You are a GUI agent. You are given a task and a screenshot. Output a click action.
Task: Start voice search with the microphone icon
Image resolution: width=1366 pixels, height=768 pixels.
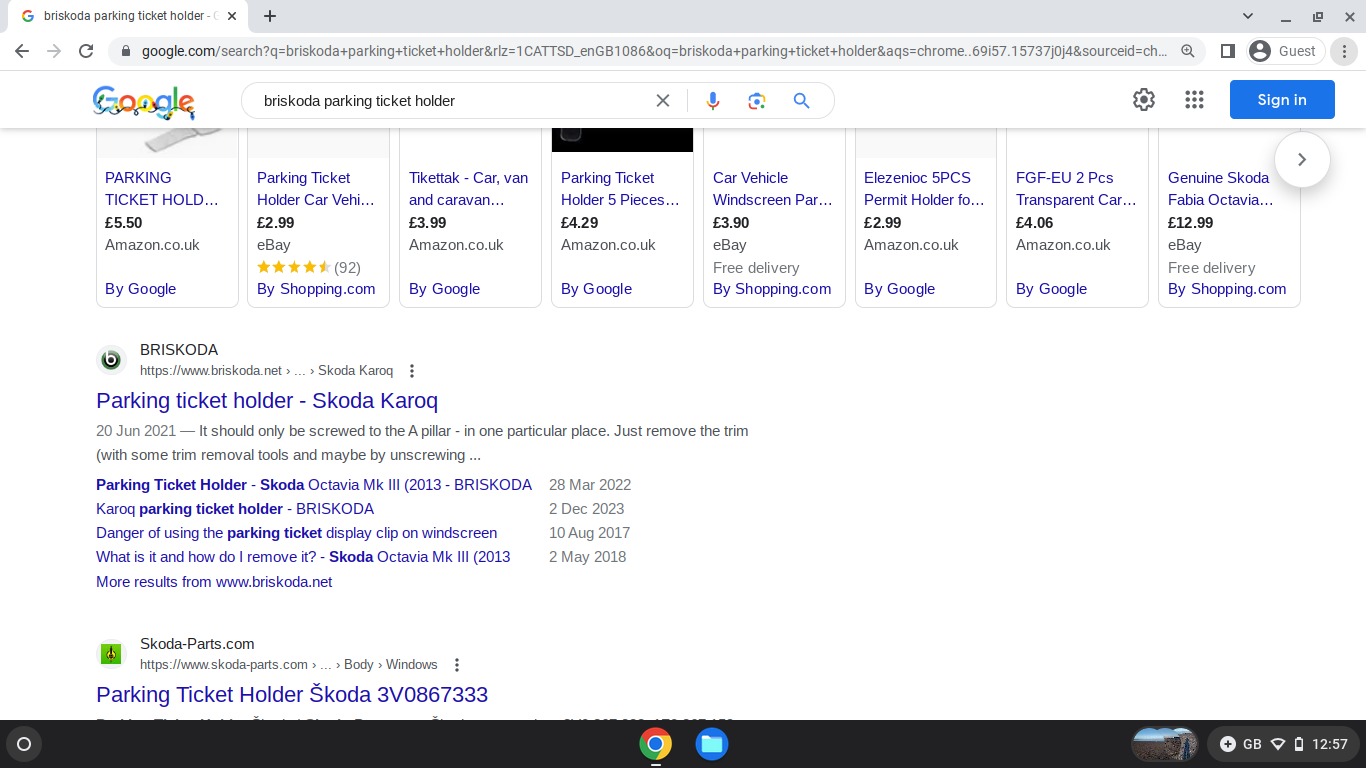point(713,100)
